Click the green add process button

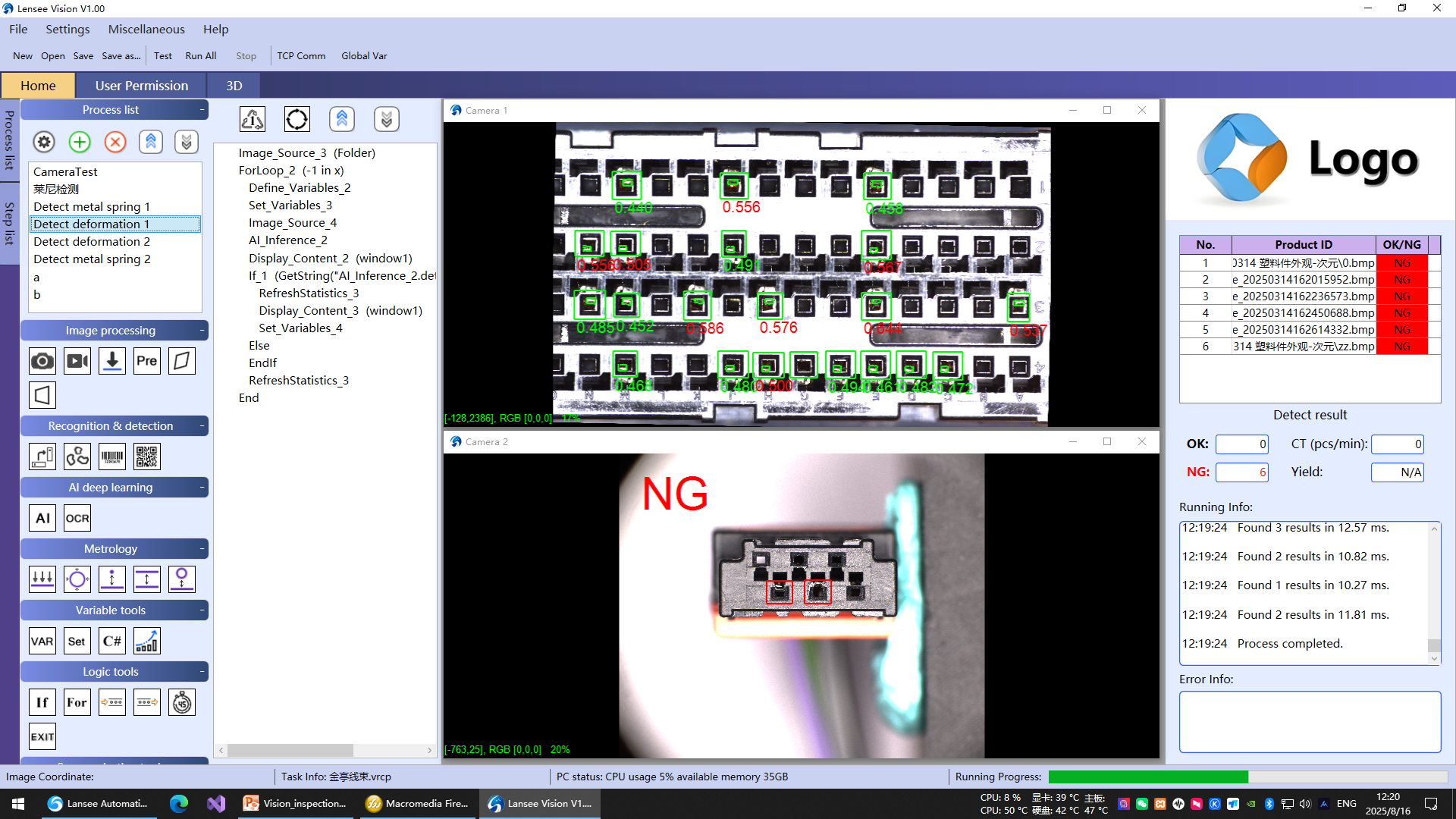pos(80,142)
